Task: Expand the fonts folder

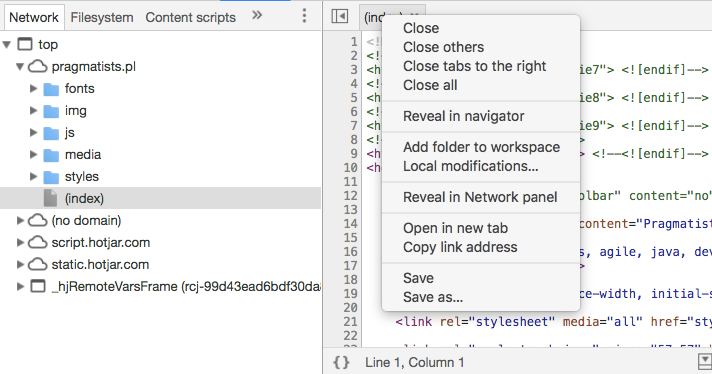Action: click(33, 89)
